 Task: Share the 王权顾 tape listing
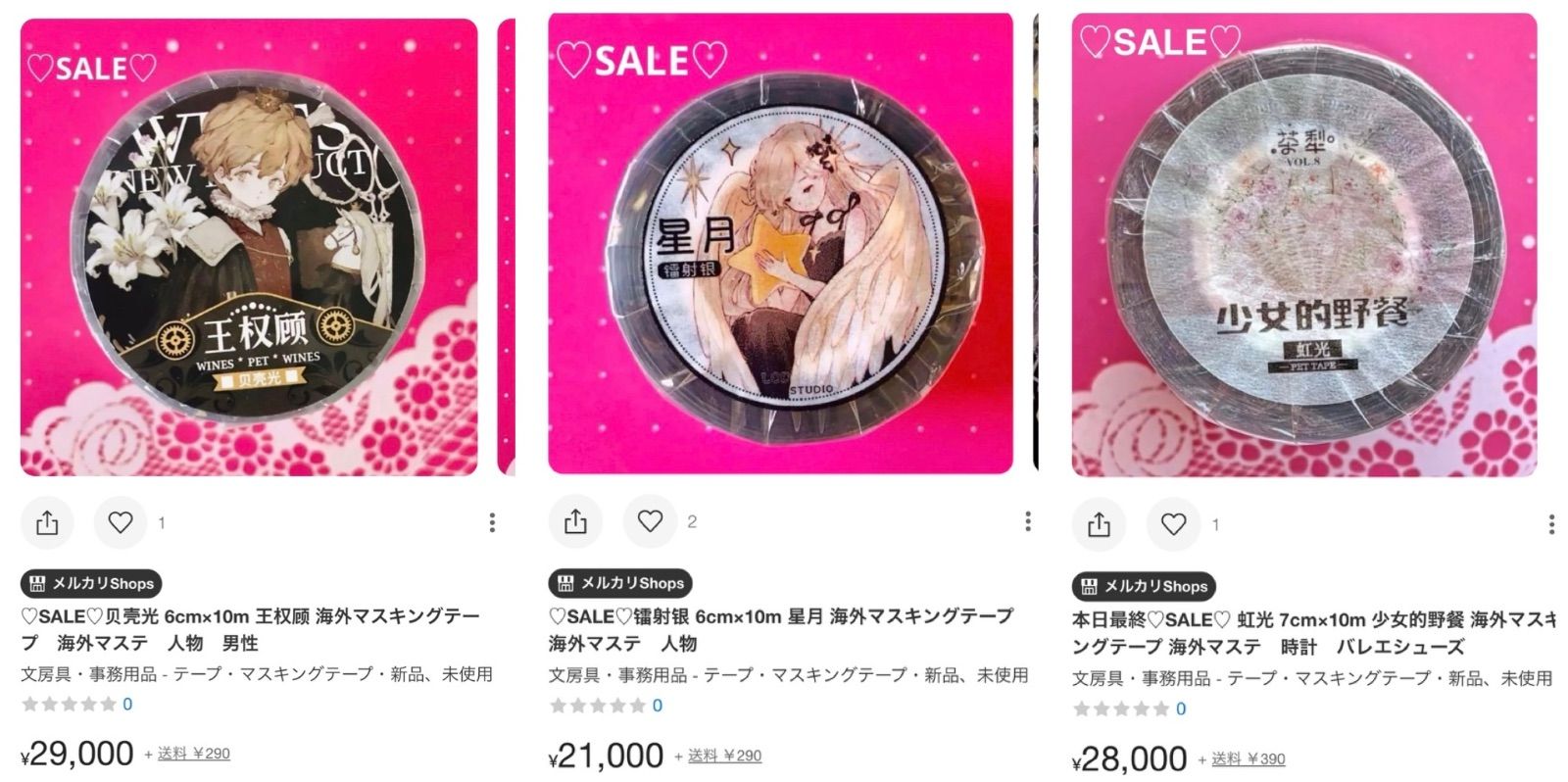pyautogui.click(x=47, y=523)
